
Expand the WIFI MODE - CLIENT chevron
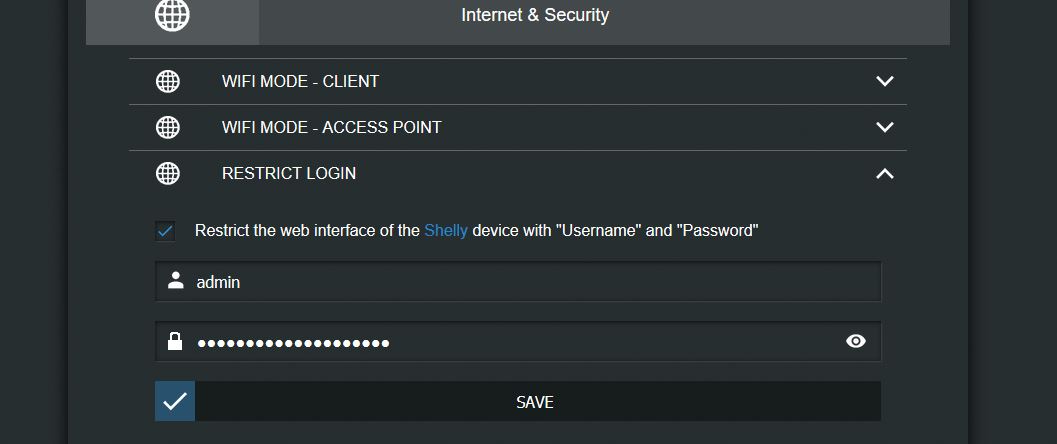[x=884, y=81]
